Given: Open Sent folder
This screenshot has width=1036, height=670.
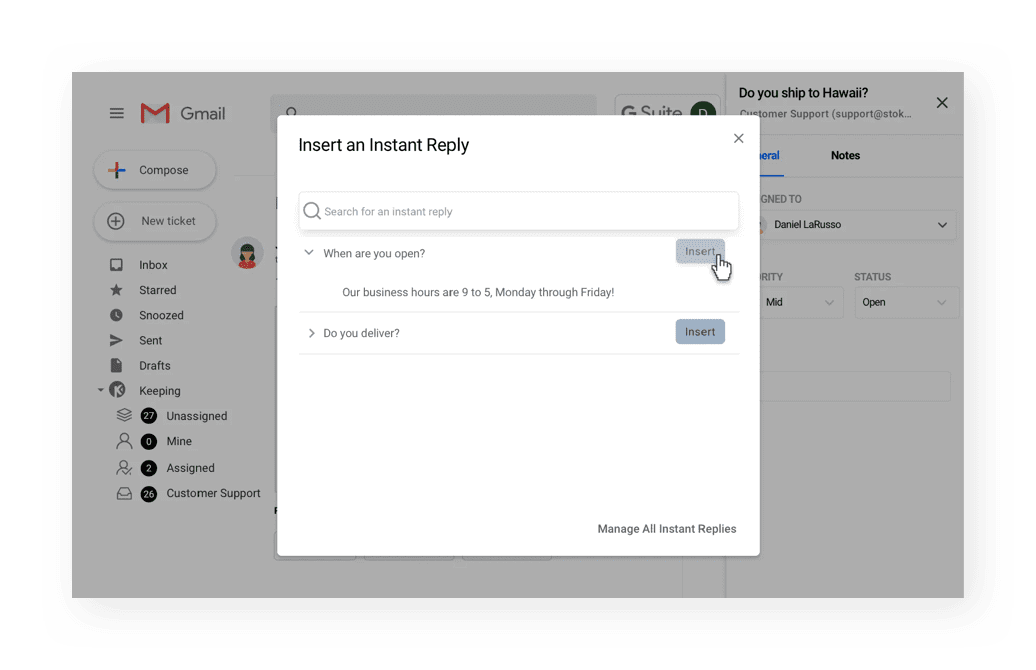Looking at the screenshot, I should click(x=151, y=340).
